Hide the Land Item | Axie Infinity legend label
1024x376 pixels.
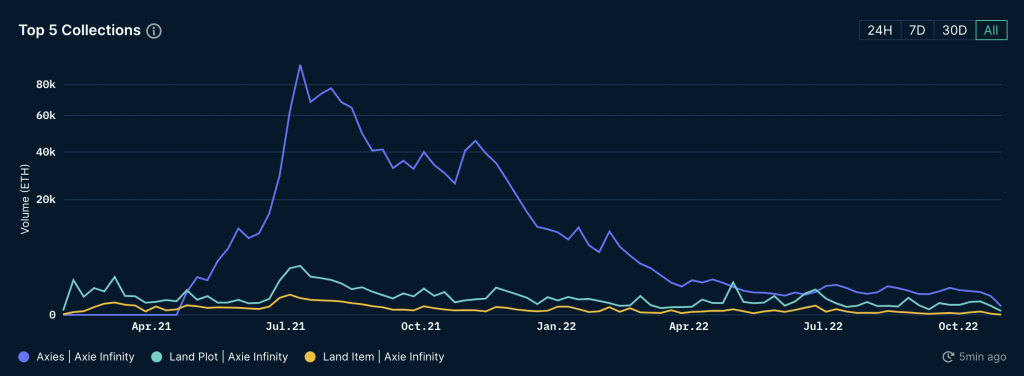coord(382,356)
